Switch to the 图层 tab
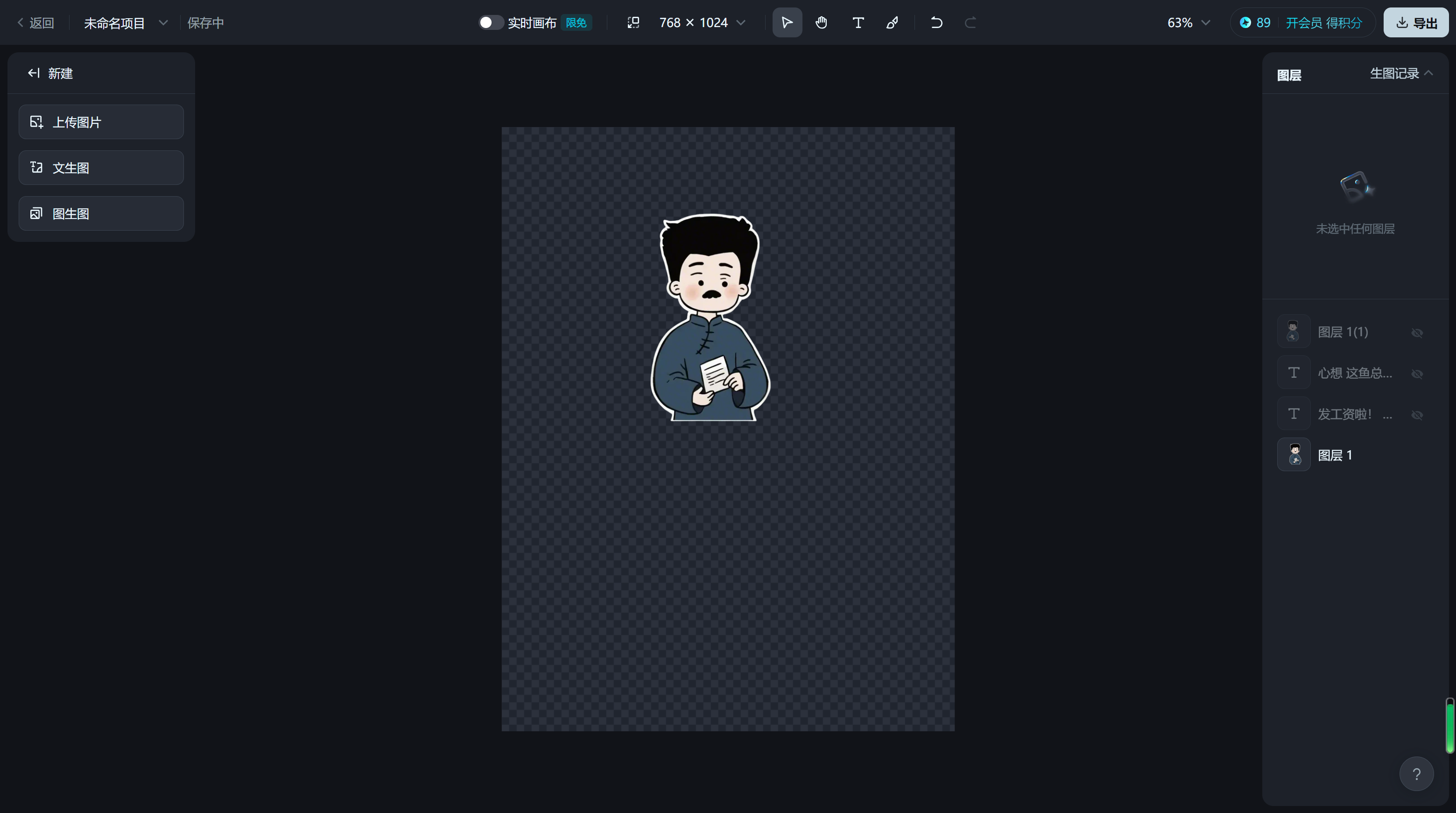Screen dimensions: 1456x813 tap(1289, 75)
